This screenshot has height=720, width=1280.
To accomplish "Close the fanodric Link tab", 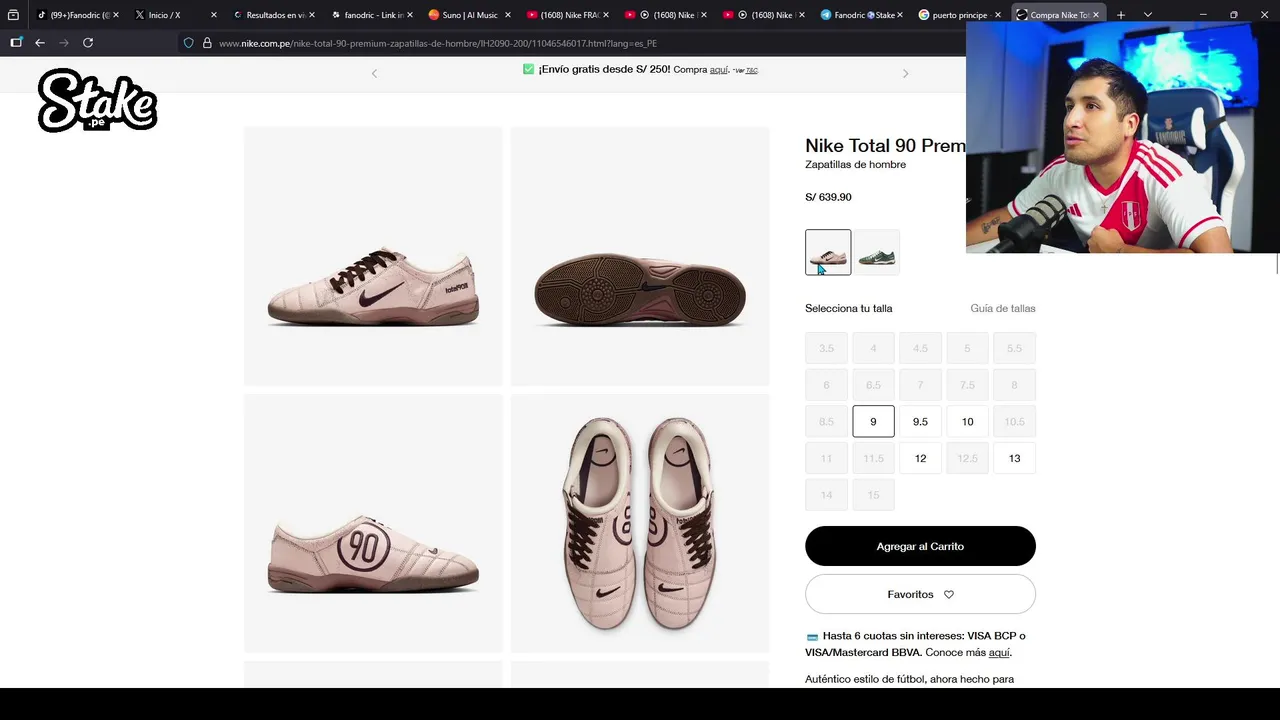I will coord(410,15).
